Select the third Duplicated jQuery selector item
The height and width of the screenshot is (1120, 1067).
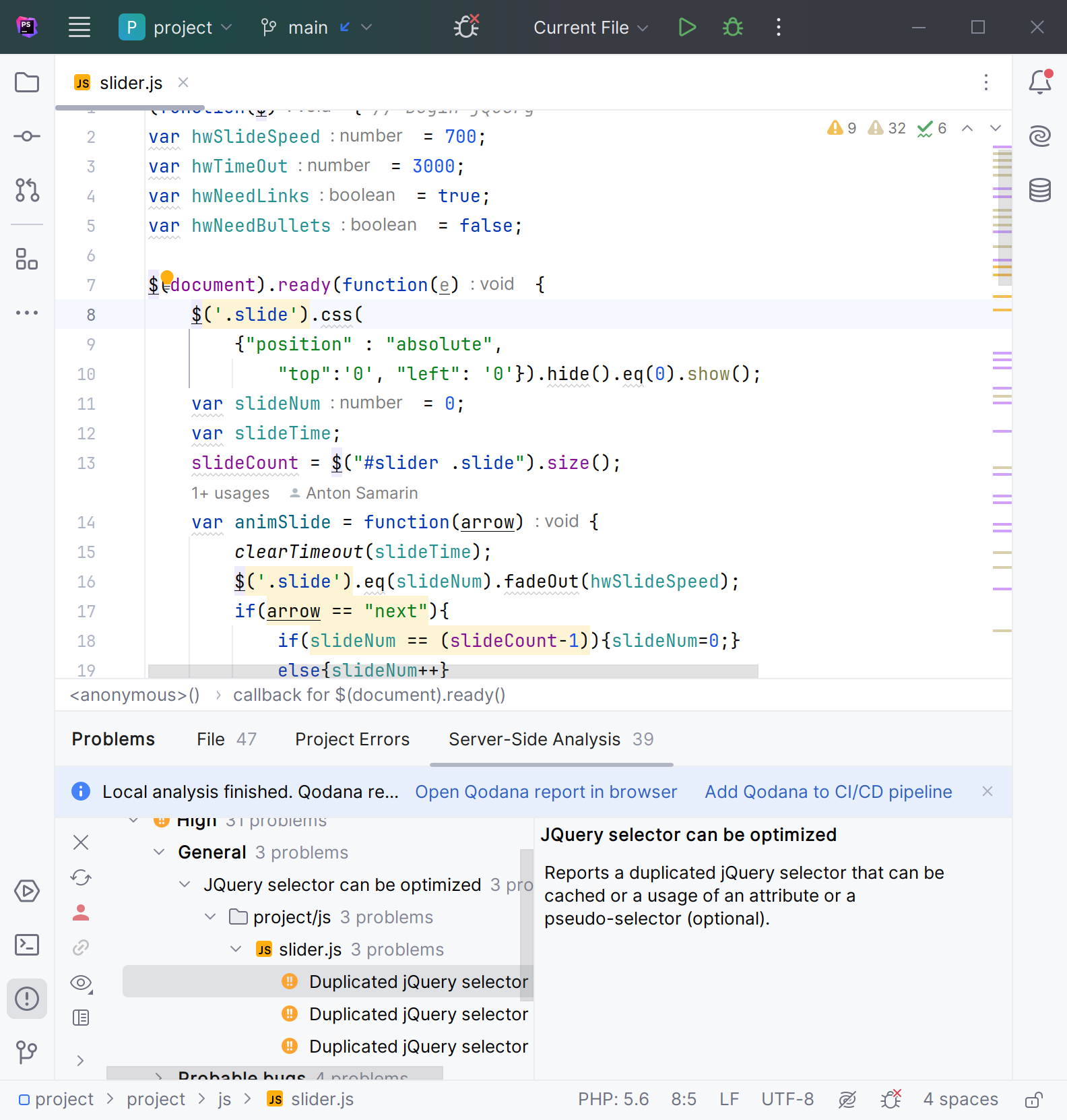[x=327, y=1047]
